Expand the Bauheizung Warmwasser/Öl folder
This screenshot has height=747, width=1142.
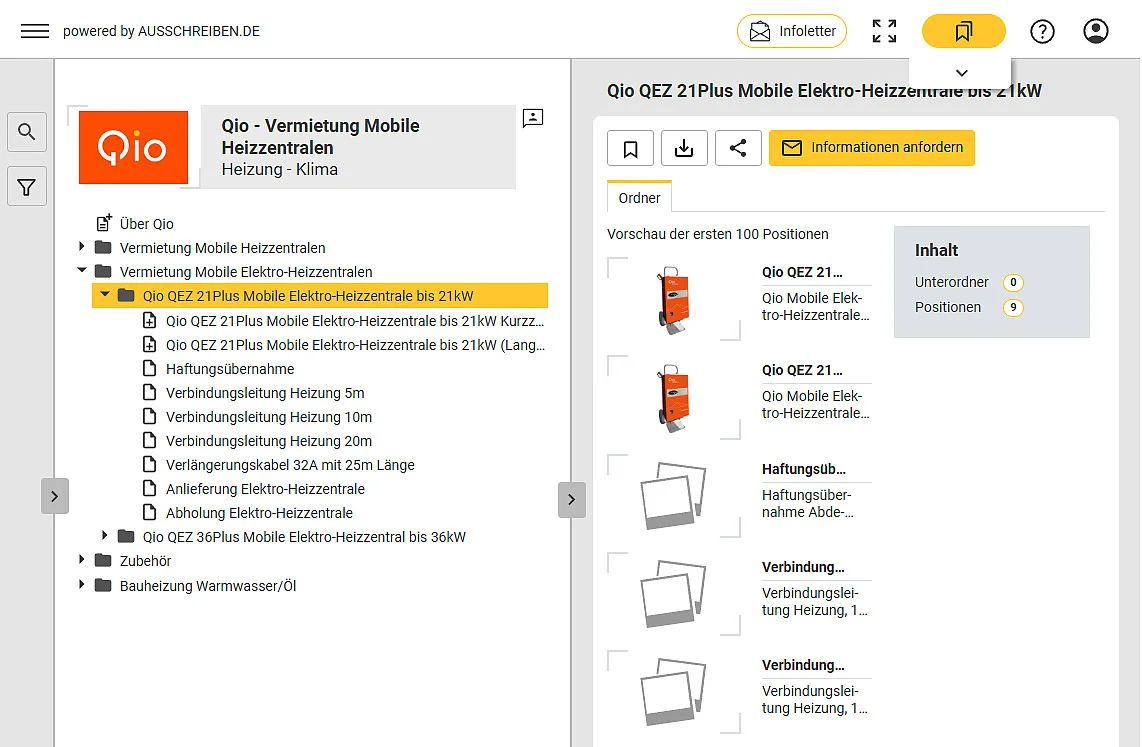(x=82, y=584)
